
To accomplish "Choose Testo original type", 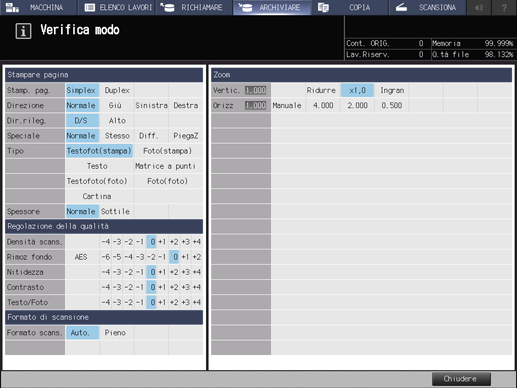I will tap(99, 166).
